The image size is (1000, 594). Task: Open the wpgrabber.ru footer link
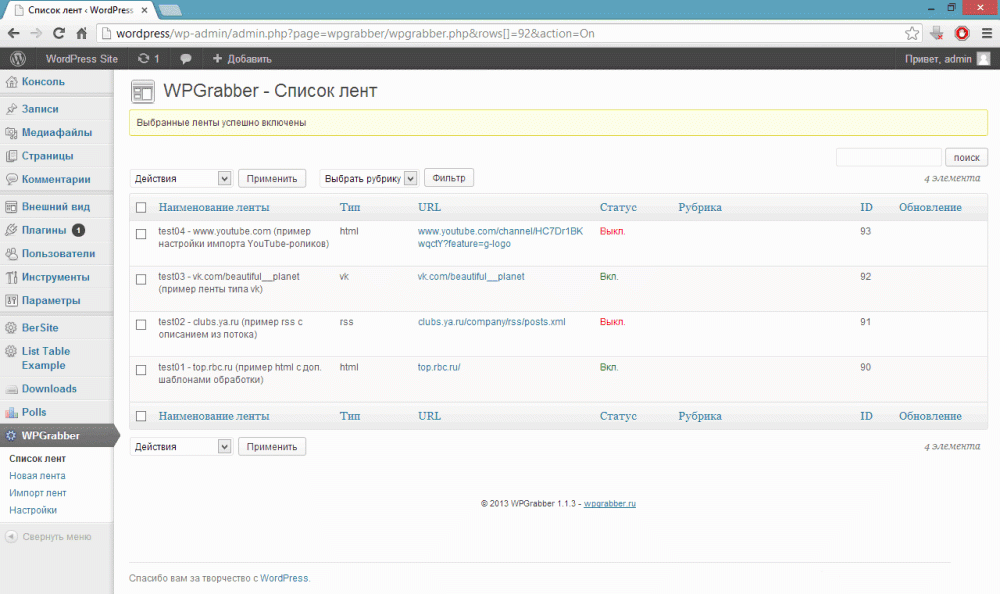click(x=610, y=504)
